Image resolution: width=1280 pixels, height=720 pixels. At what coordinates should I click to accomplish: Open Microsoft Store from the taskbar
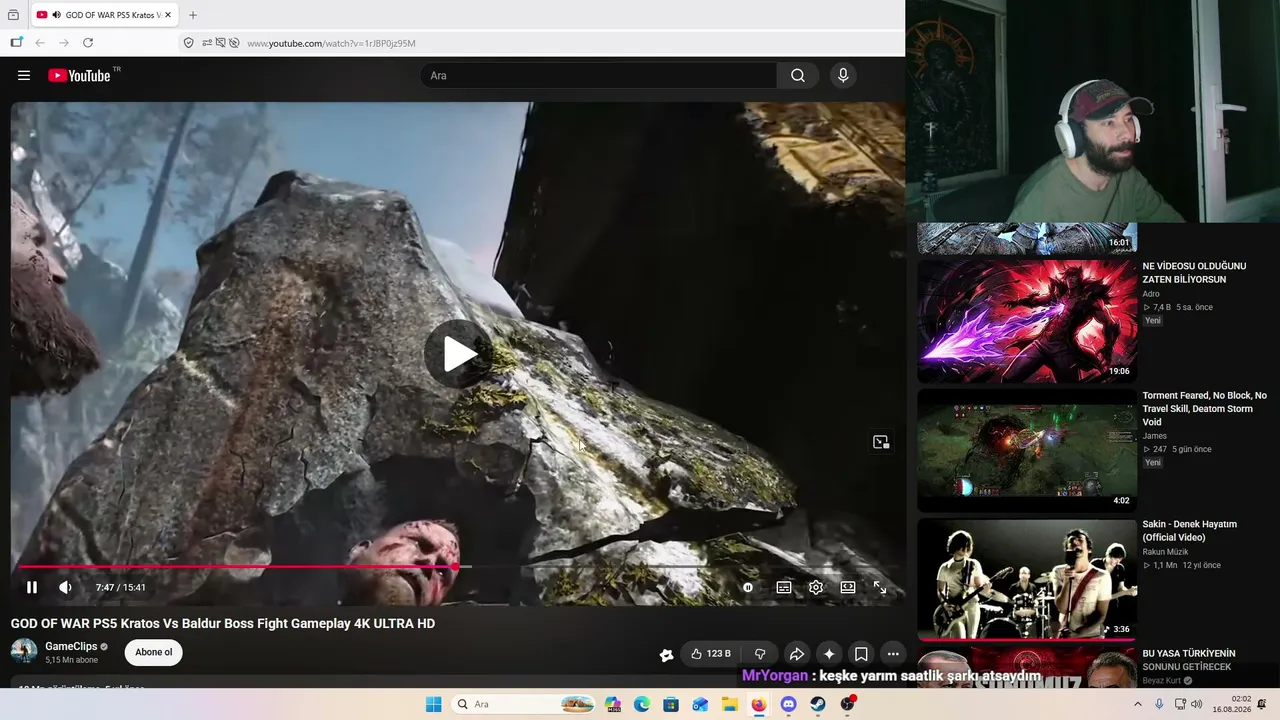point(671,704)
